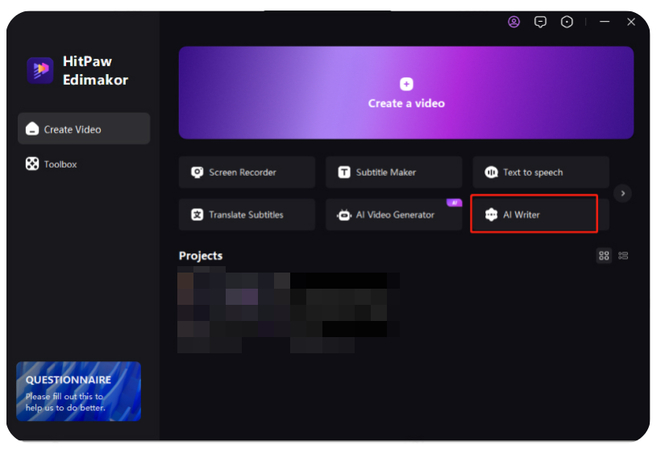Screen dimensions: 665x450
Task: Open Text to speech tool
Action: (541, 172)
